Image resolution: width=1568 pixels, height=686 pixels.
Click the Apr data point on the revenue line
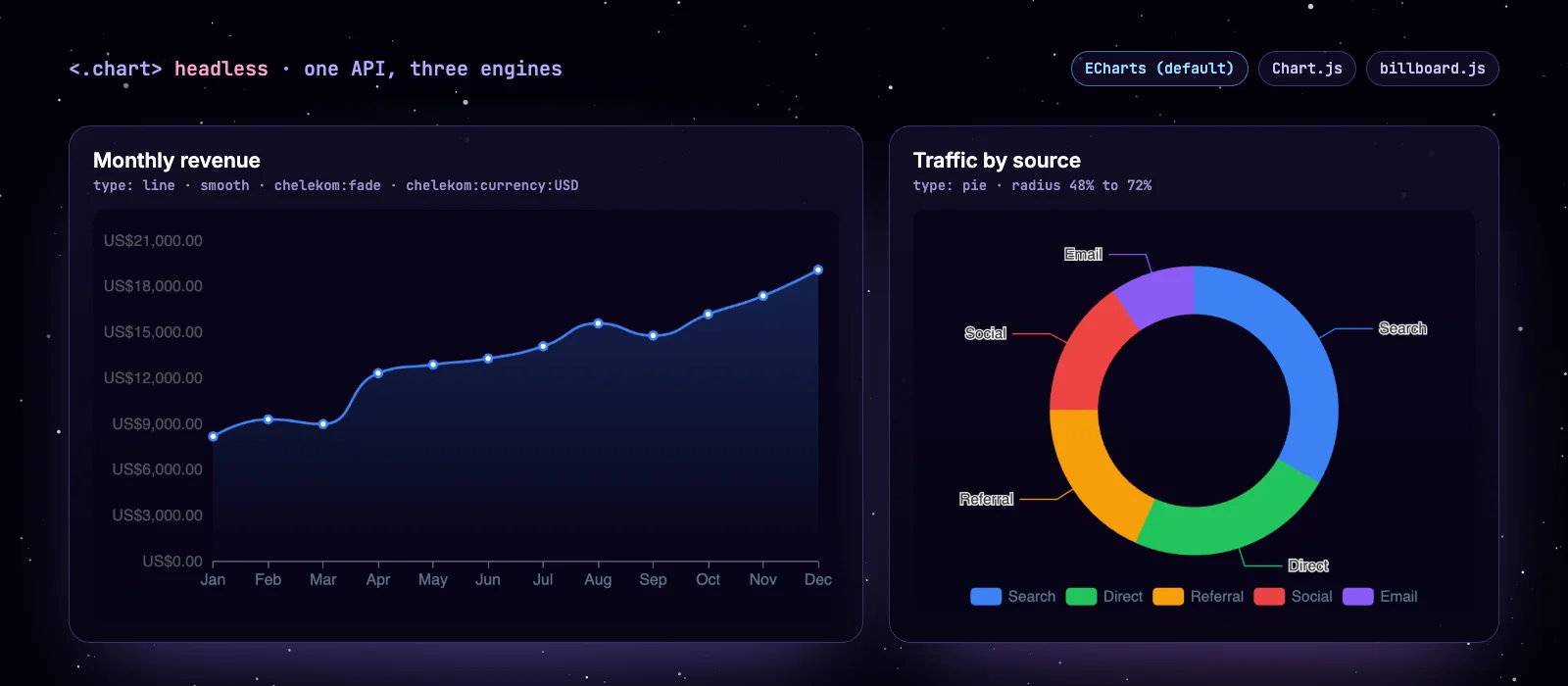pos(378,373)
